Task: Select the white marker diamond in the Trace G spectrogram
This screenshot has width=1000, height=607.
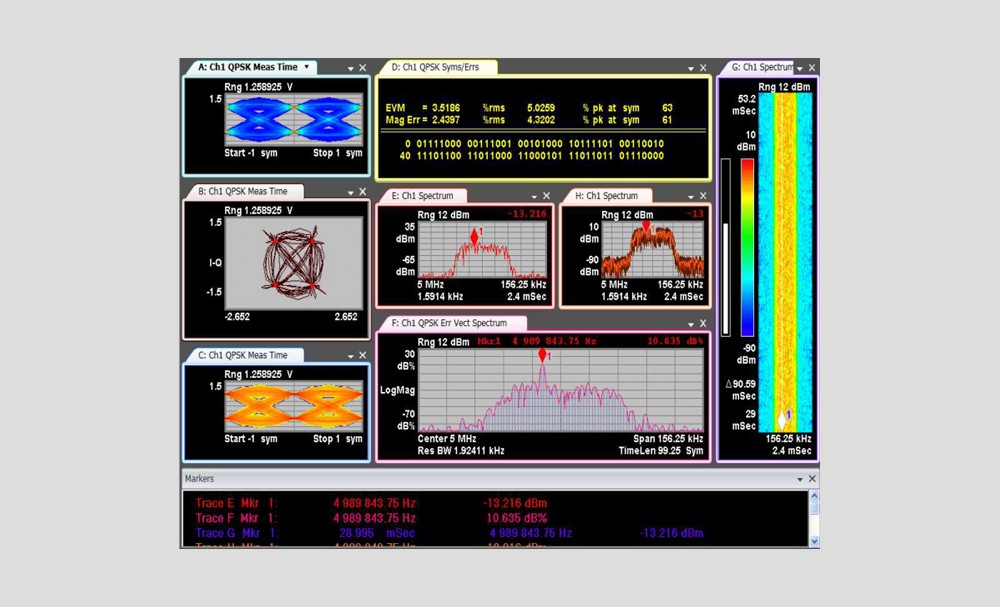Action: coord(782,419)
